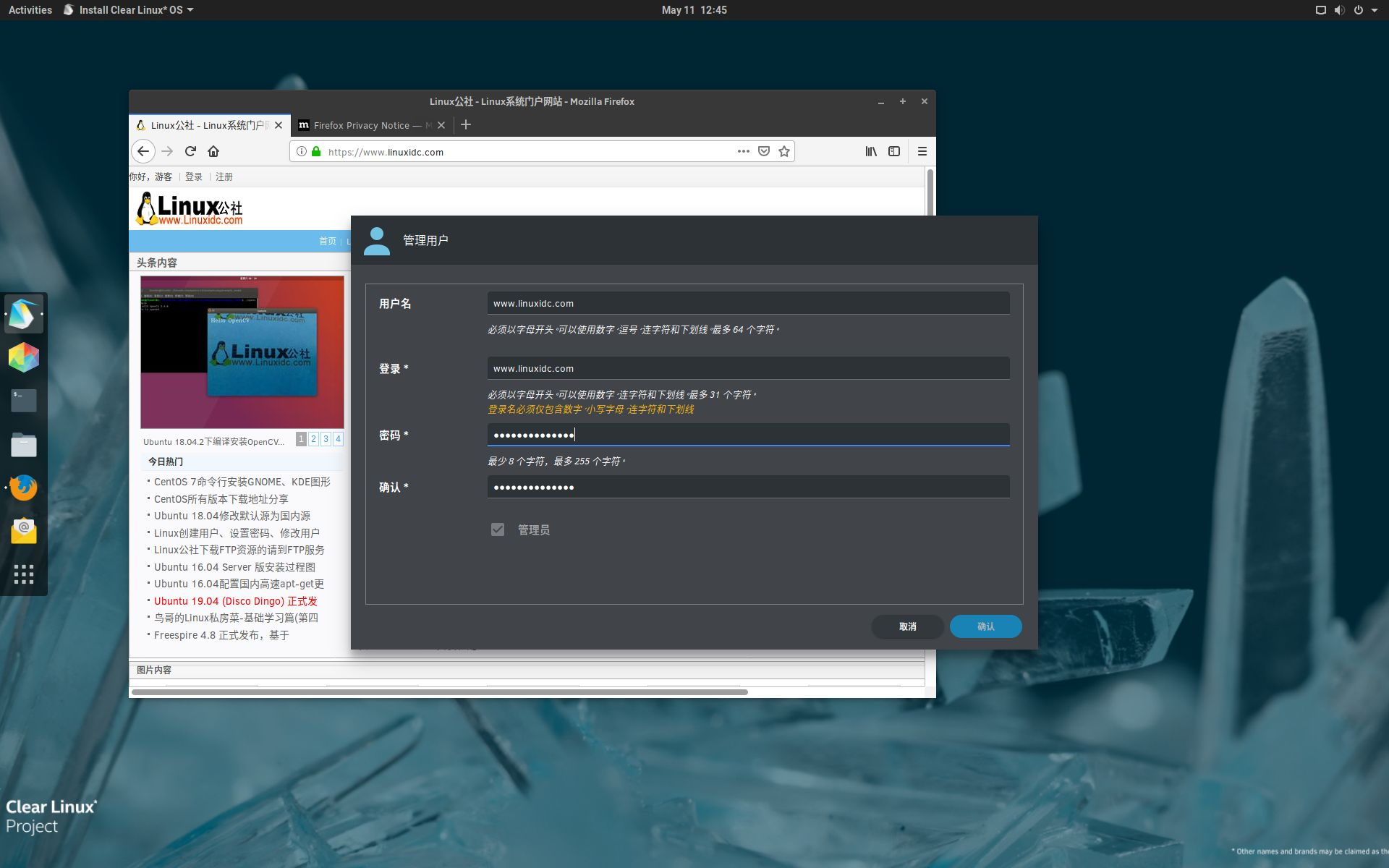Image resolution: width=1389 pixels, height=868 pixels.
Task: Launch Firefox from the dock
Action: coord(24,488)
